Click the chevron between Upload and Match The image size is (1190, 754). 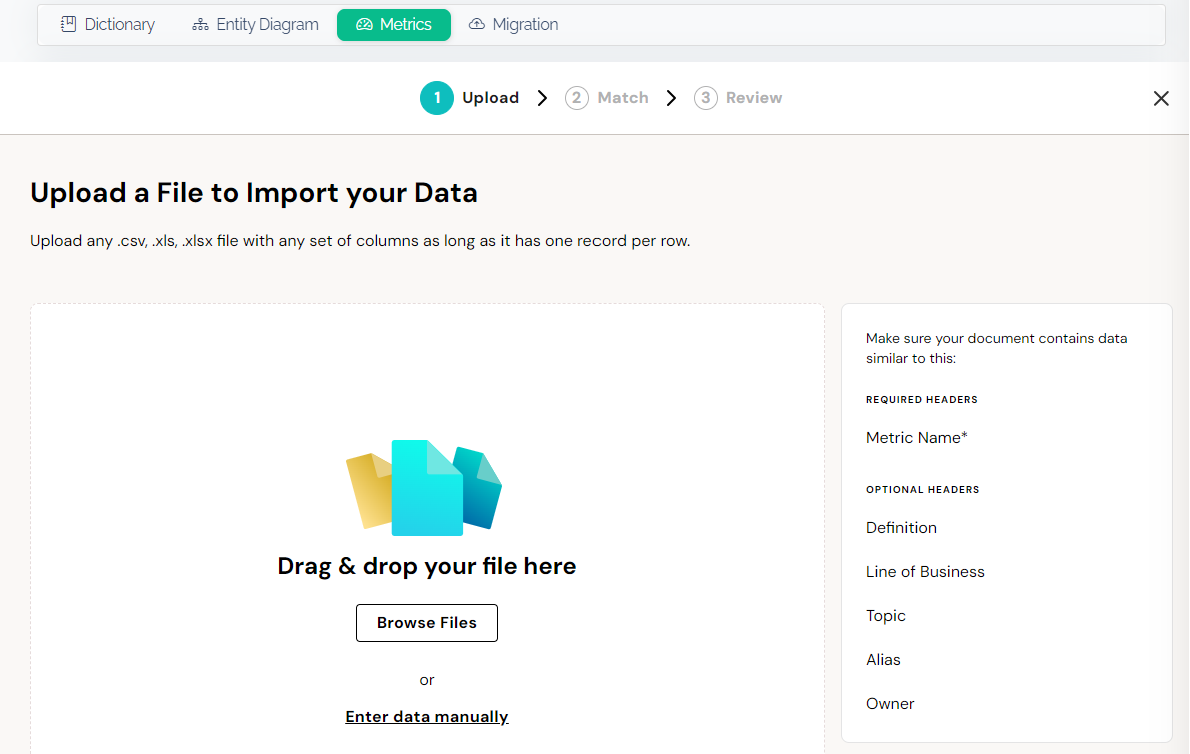click(x=541, y=97)
